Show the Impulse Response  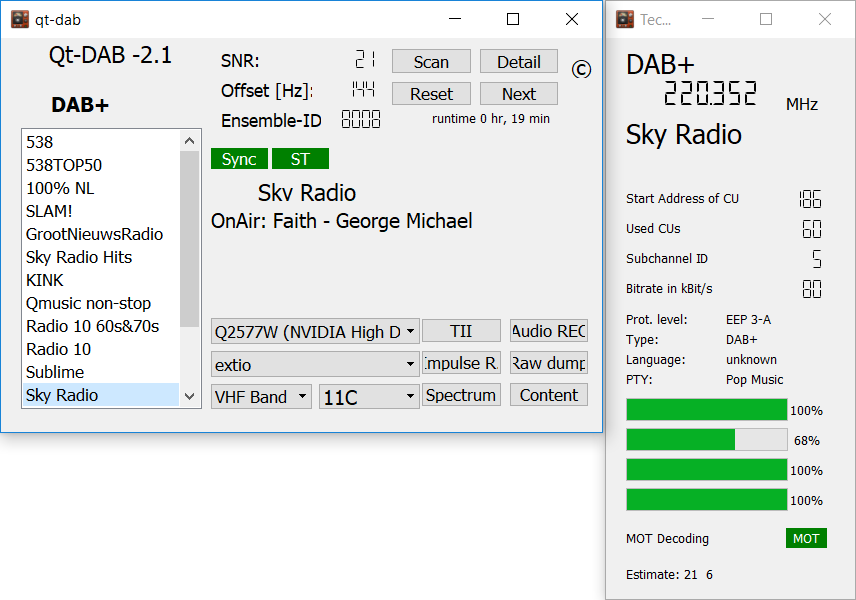pyautogui.click(x=461, y=363)
